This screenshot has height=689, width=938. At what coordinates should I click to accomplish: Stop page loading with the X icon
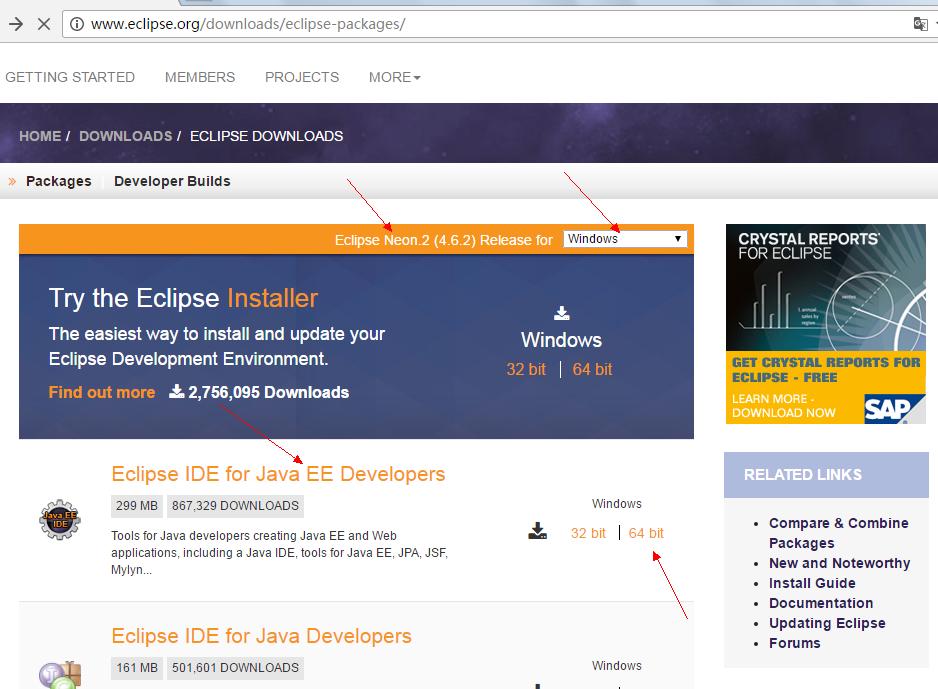click(x=44, y=24)
